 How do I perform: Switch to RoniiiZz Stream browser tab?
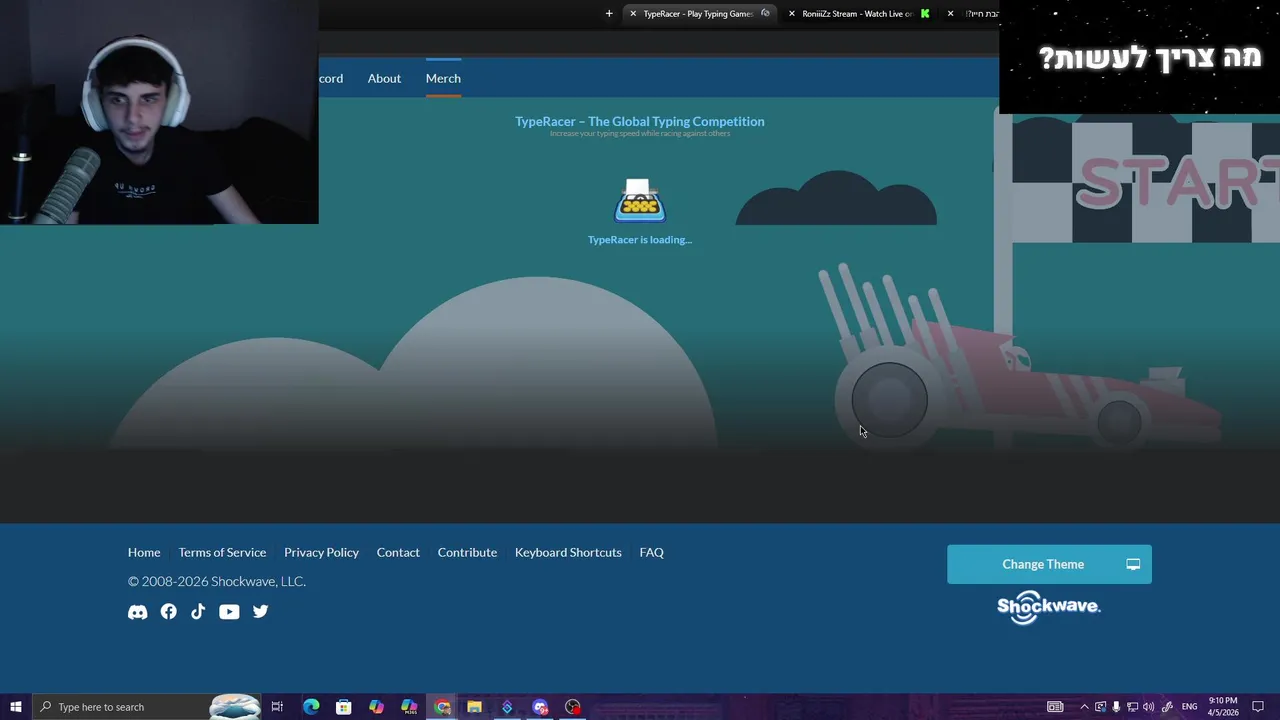[857, 14]
